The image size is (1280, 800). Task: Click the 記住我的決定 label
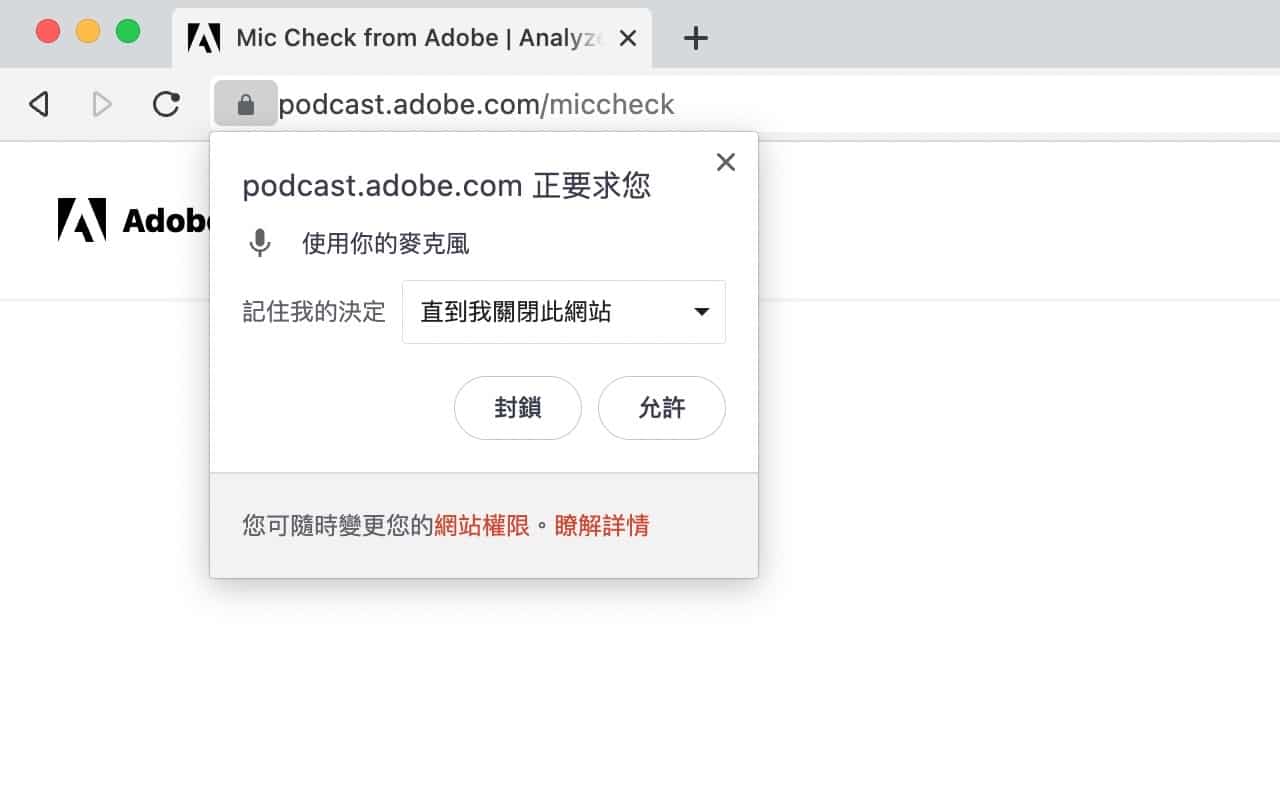coord(314,312)
